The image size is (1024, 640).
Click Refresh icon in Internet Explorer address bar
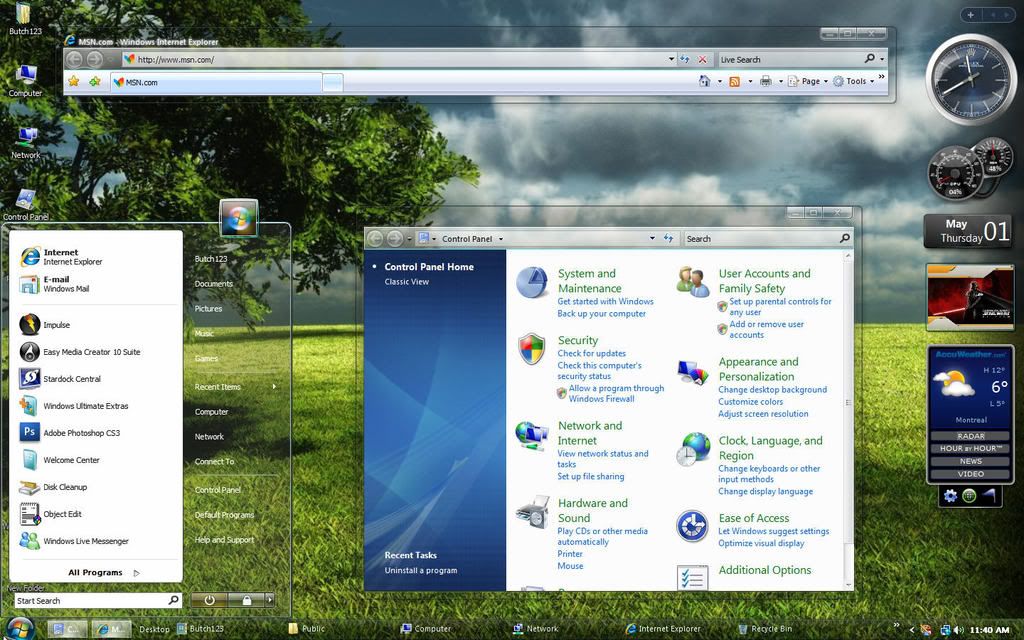[684, 59]
